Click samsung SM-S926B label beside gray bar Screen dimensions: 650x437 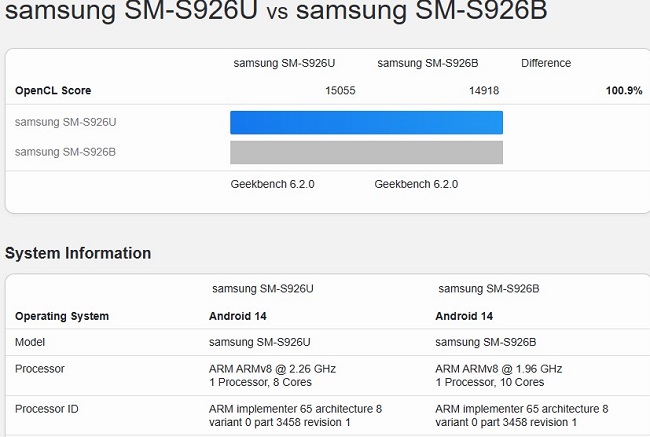65,152
